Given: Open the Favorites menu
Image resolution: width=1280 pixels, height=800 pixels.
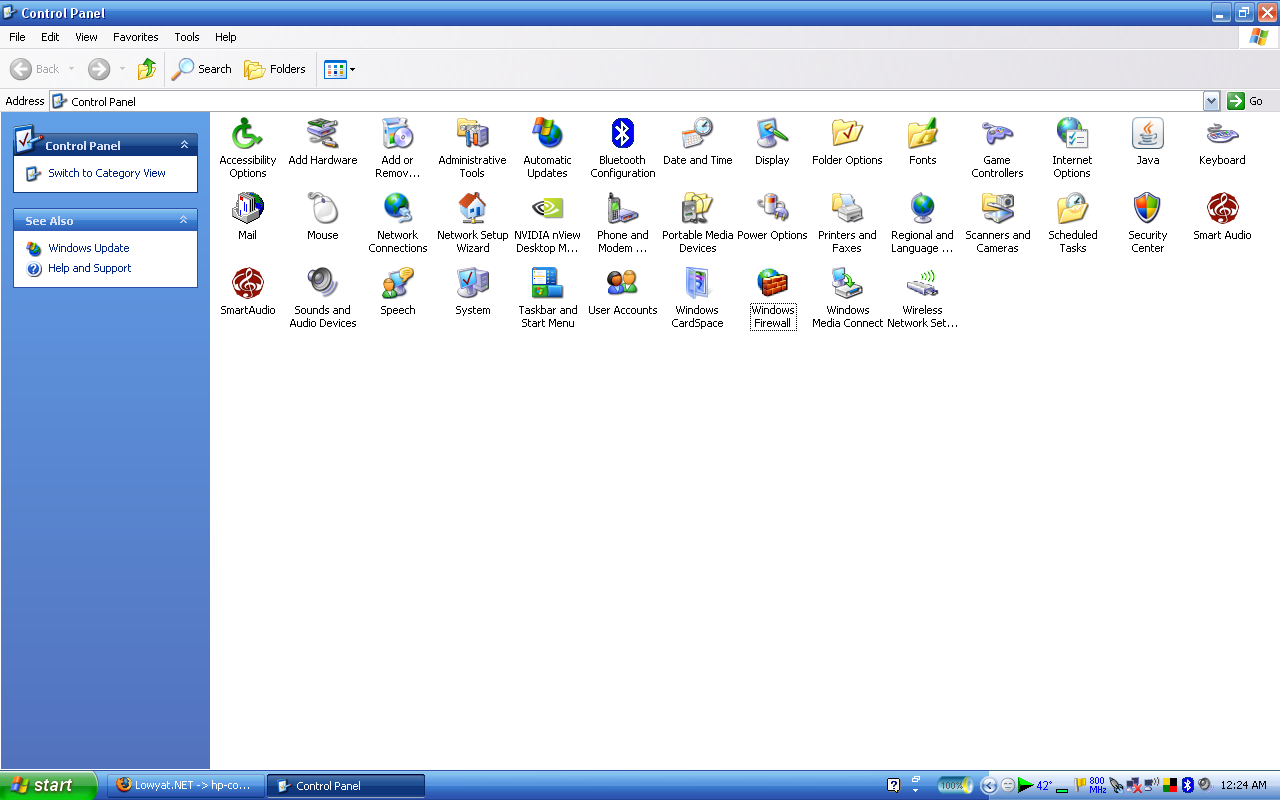Looking at the screenshot, I should tap(135, 37).
